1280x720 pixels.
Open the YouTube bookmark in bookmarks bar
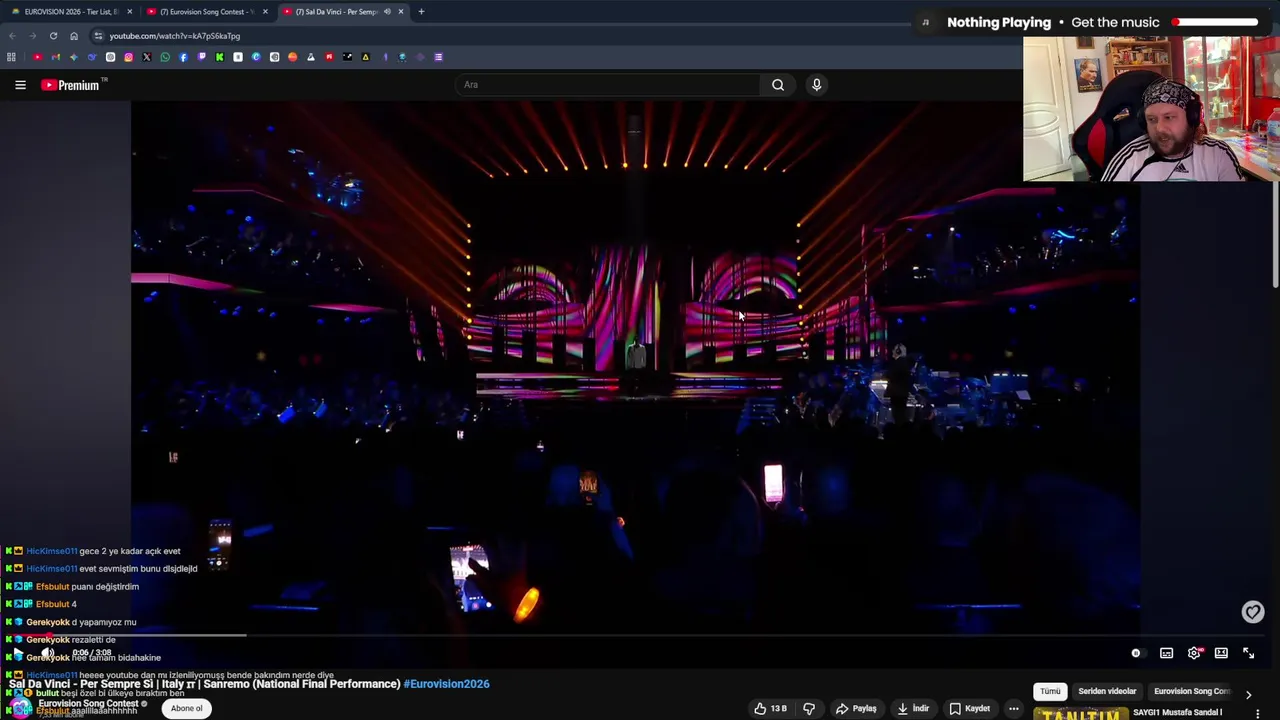(37, 57)
